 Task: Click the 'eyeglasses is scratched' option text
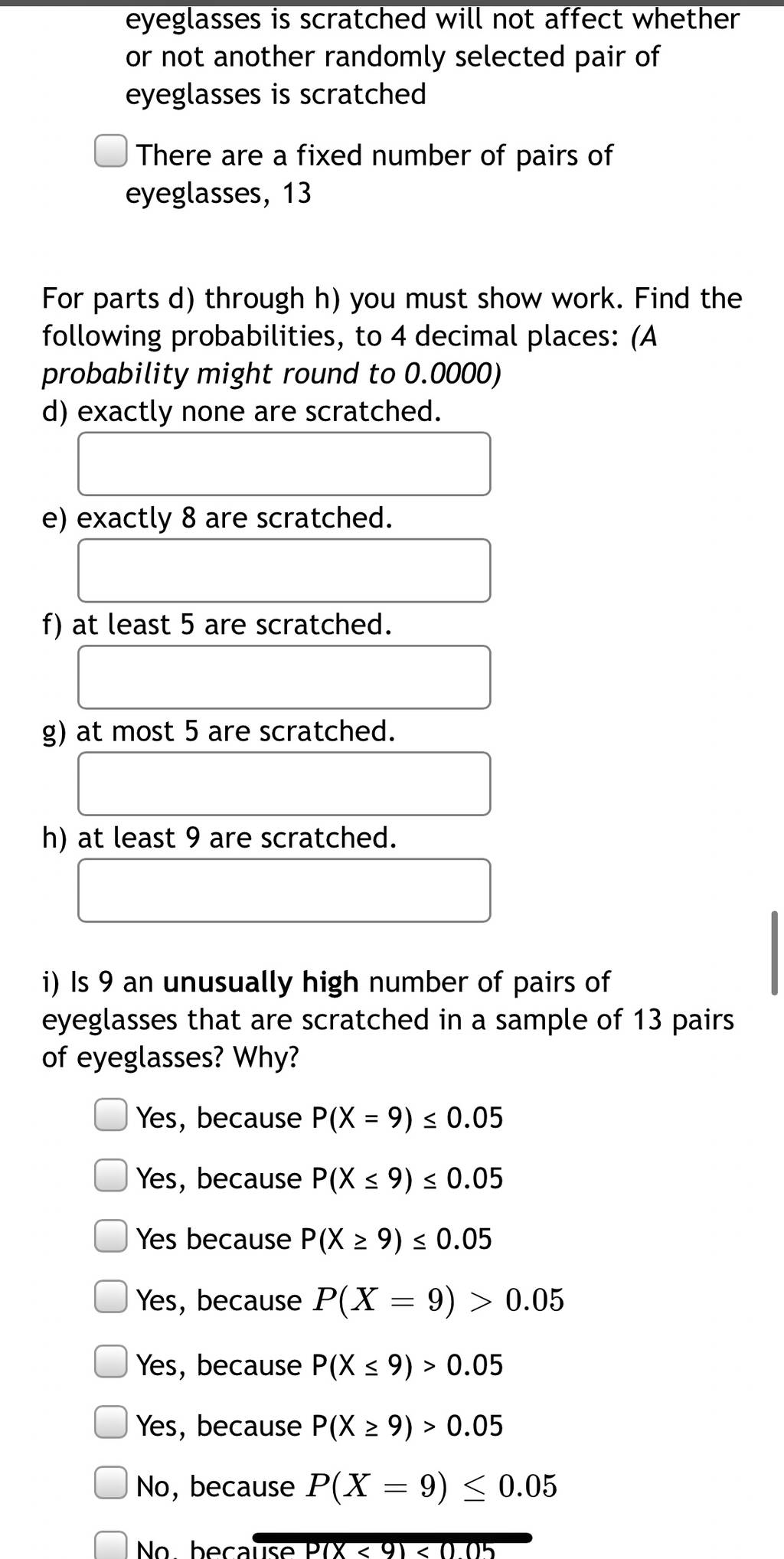pos(433,56)
